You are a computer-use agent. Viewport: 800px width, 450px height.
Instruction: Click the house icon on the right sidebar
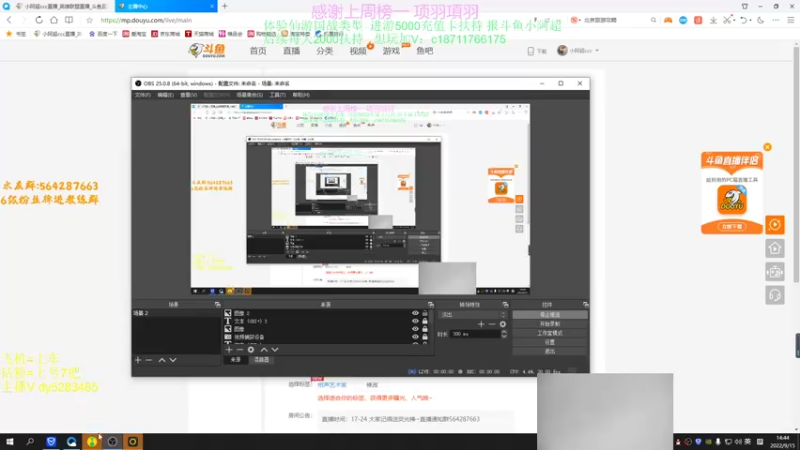(x=774, y=248)
